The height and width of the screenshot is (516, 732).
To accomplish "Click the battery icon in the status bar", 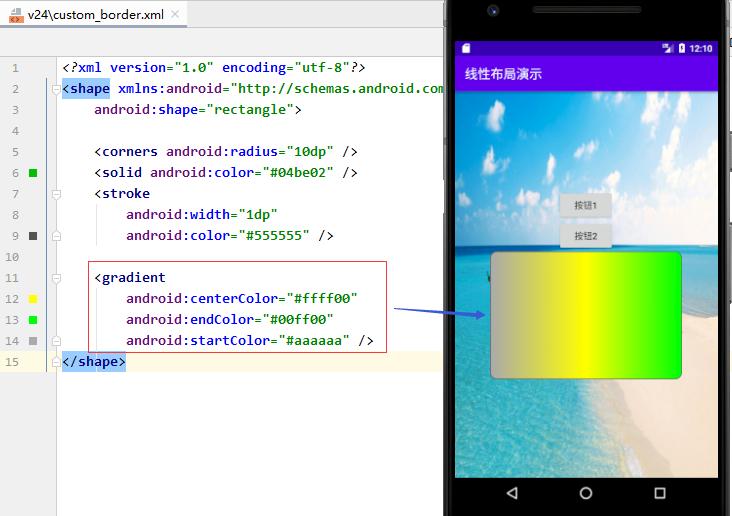I will click(682, 48).
